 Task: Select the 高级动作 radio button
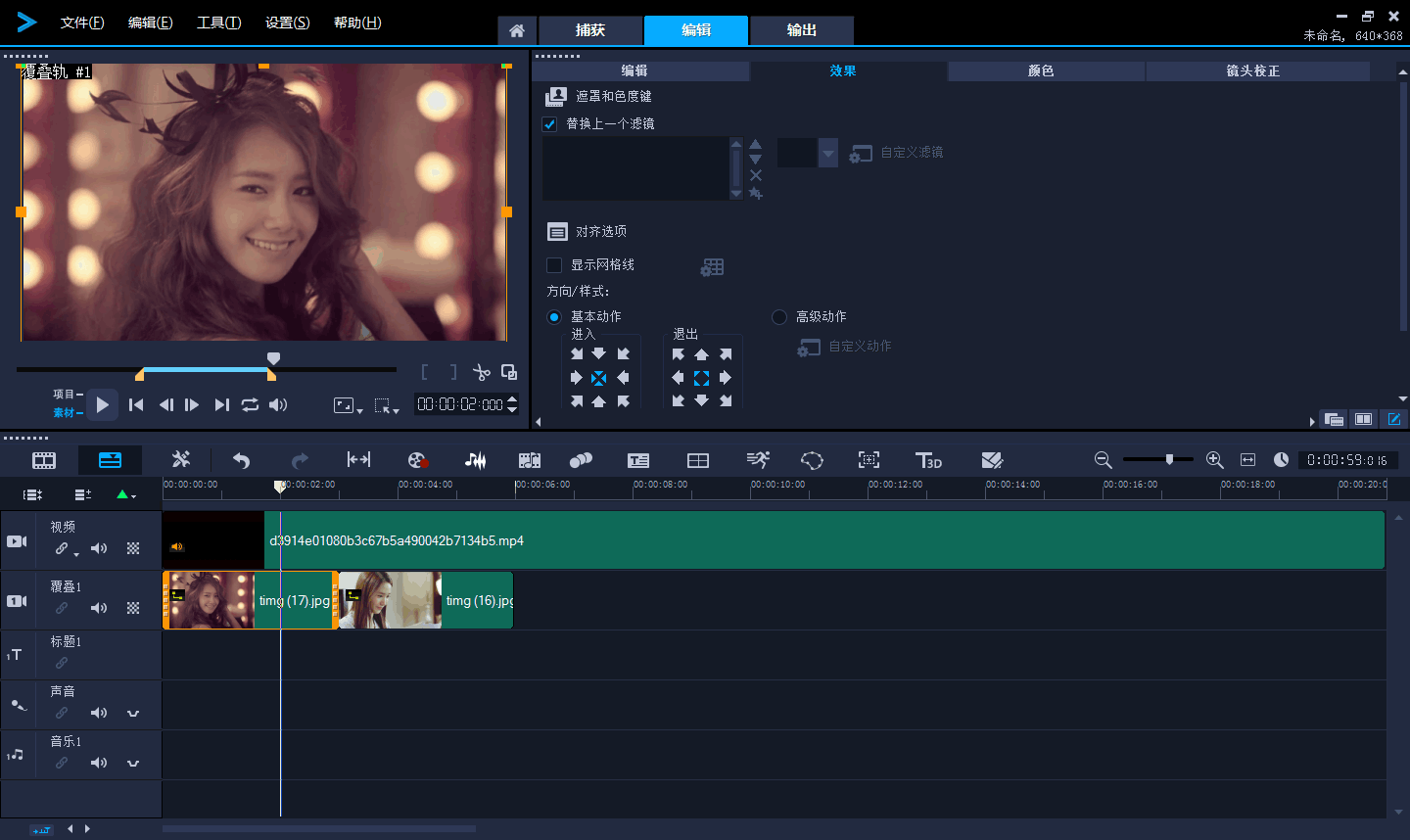pyautogui.click(x=779, y=317)
